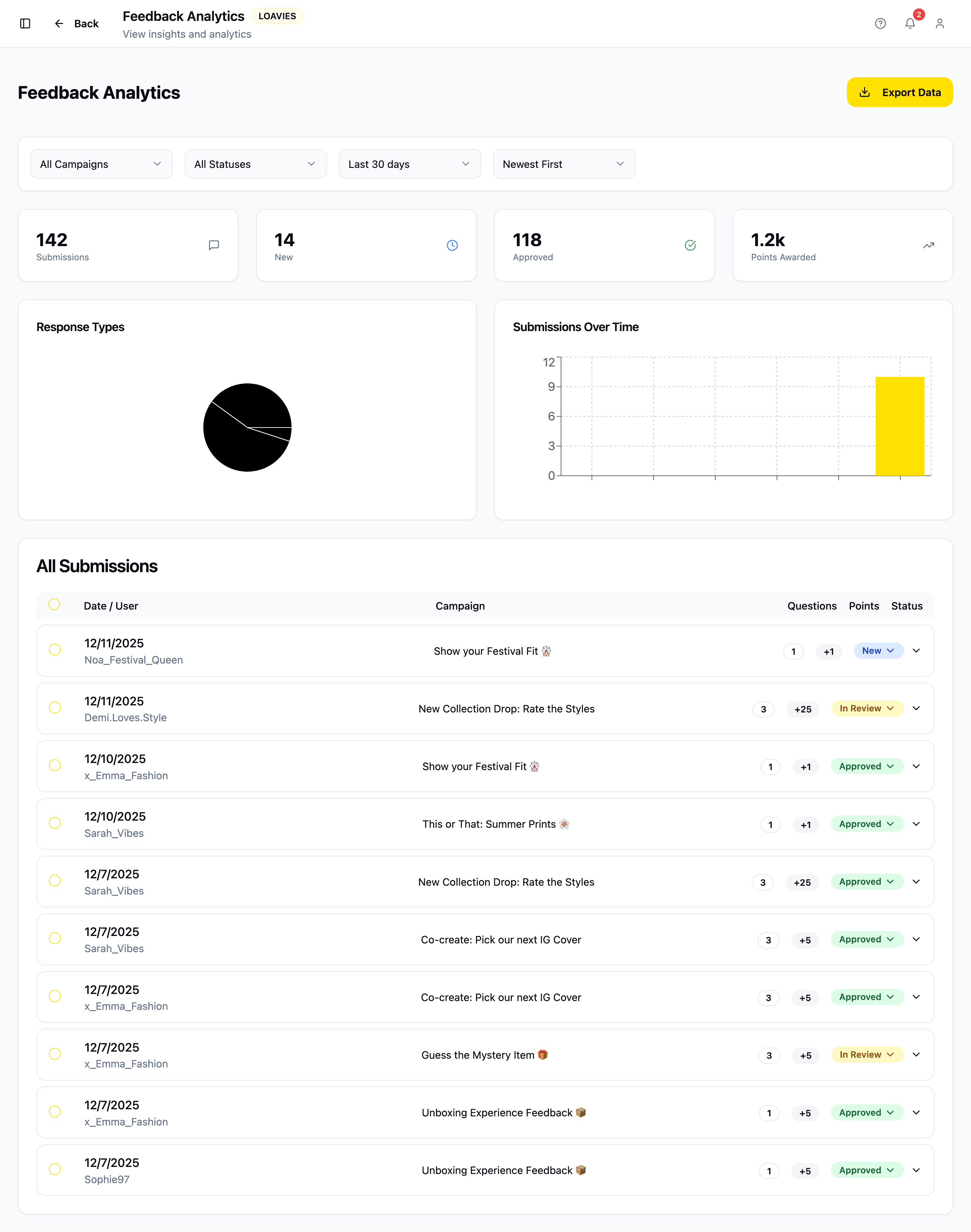Image resolution: width=971 pixels, height=1232 pixels.
Task: Toggle the select-all checkbox in table header
Action: [54, 604]
